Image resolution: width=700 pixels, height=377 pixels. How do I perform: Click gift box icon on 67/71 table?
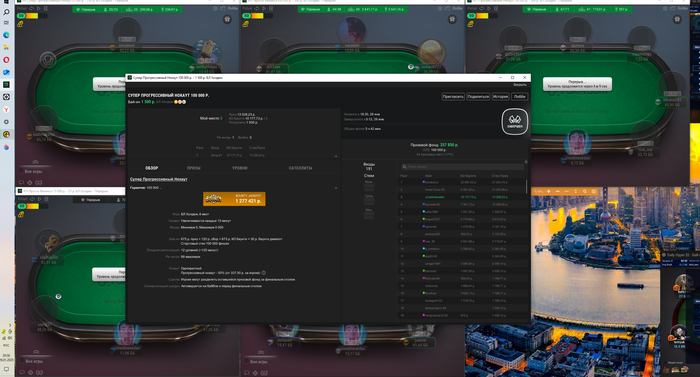[x=677, y=19]
